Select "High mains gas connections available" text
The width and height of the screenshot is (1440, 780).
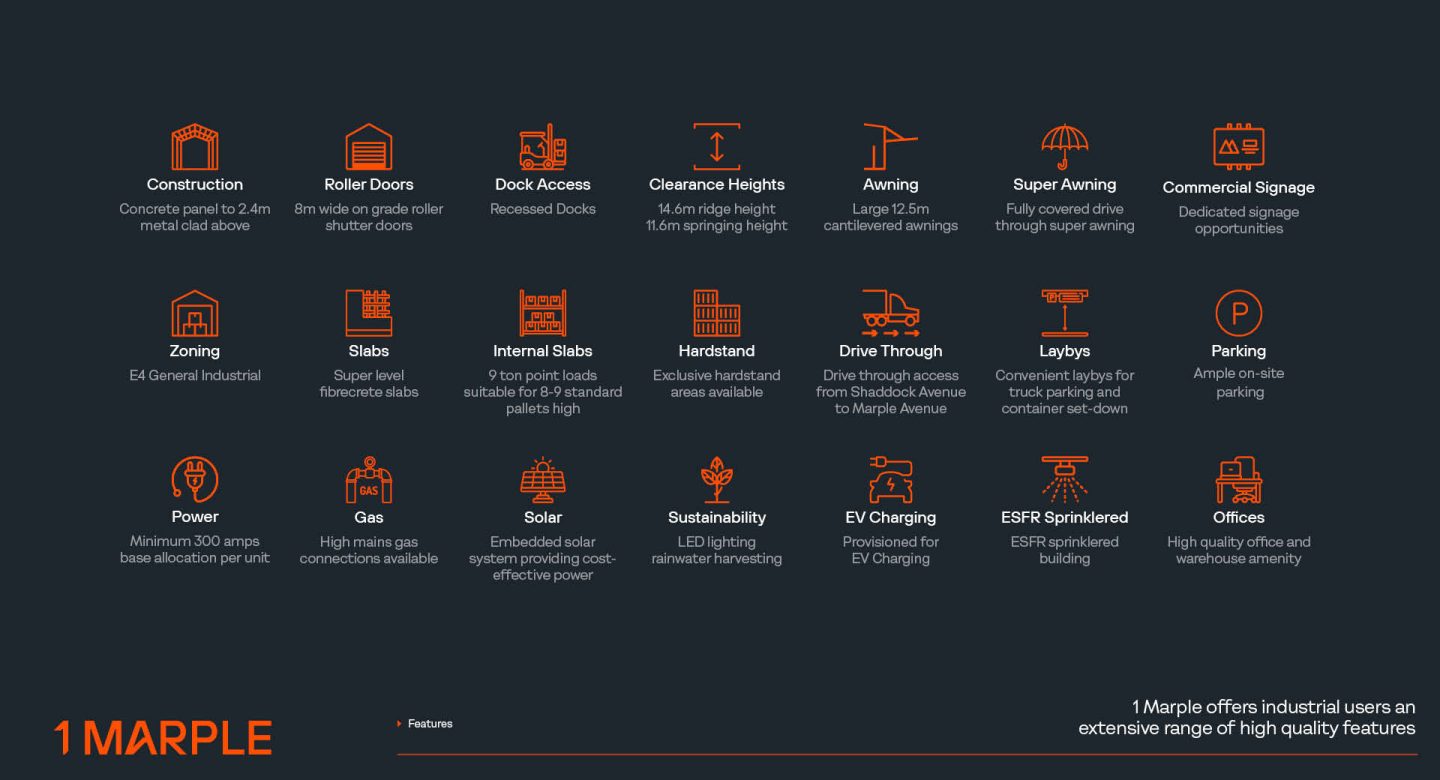(369, 550)
